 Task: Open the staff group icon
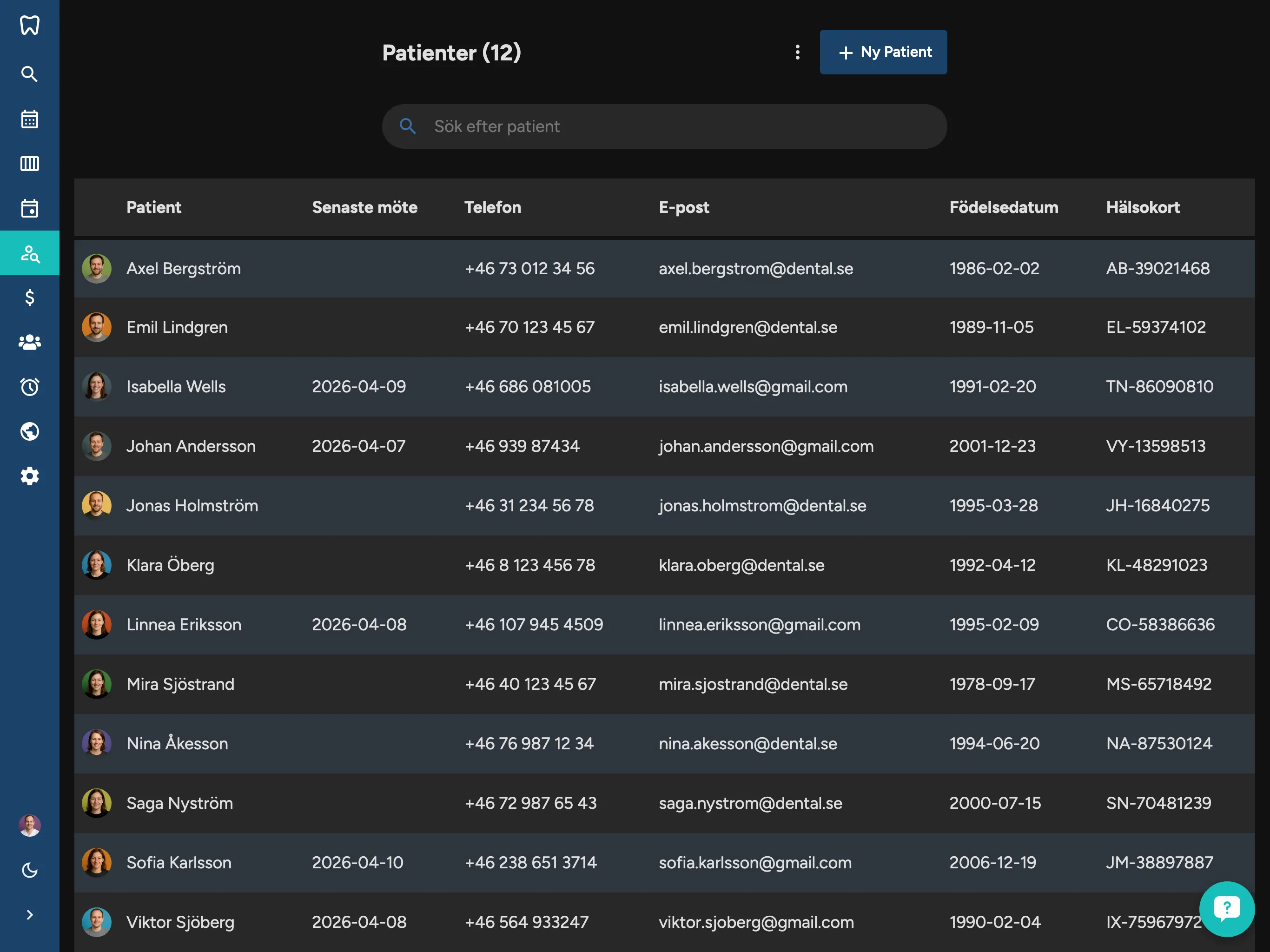pos(29,342)
